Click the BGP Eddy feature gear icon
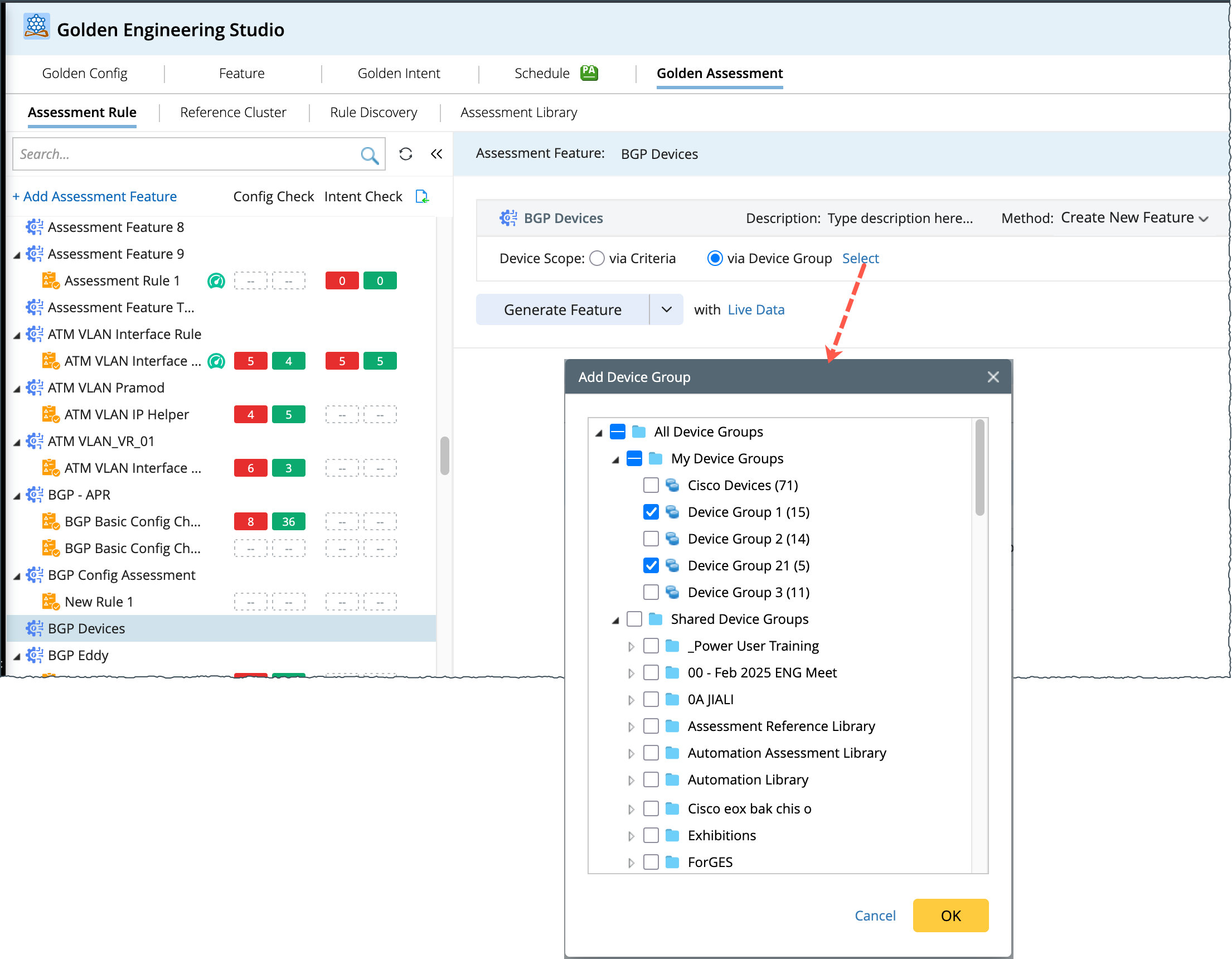Screen dimensions: 1232x959 point(35,655)
